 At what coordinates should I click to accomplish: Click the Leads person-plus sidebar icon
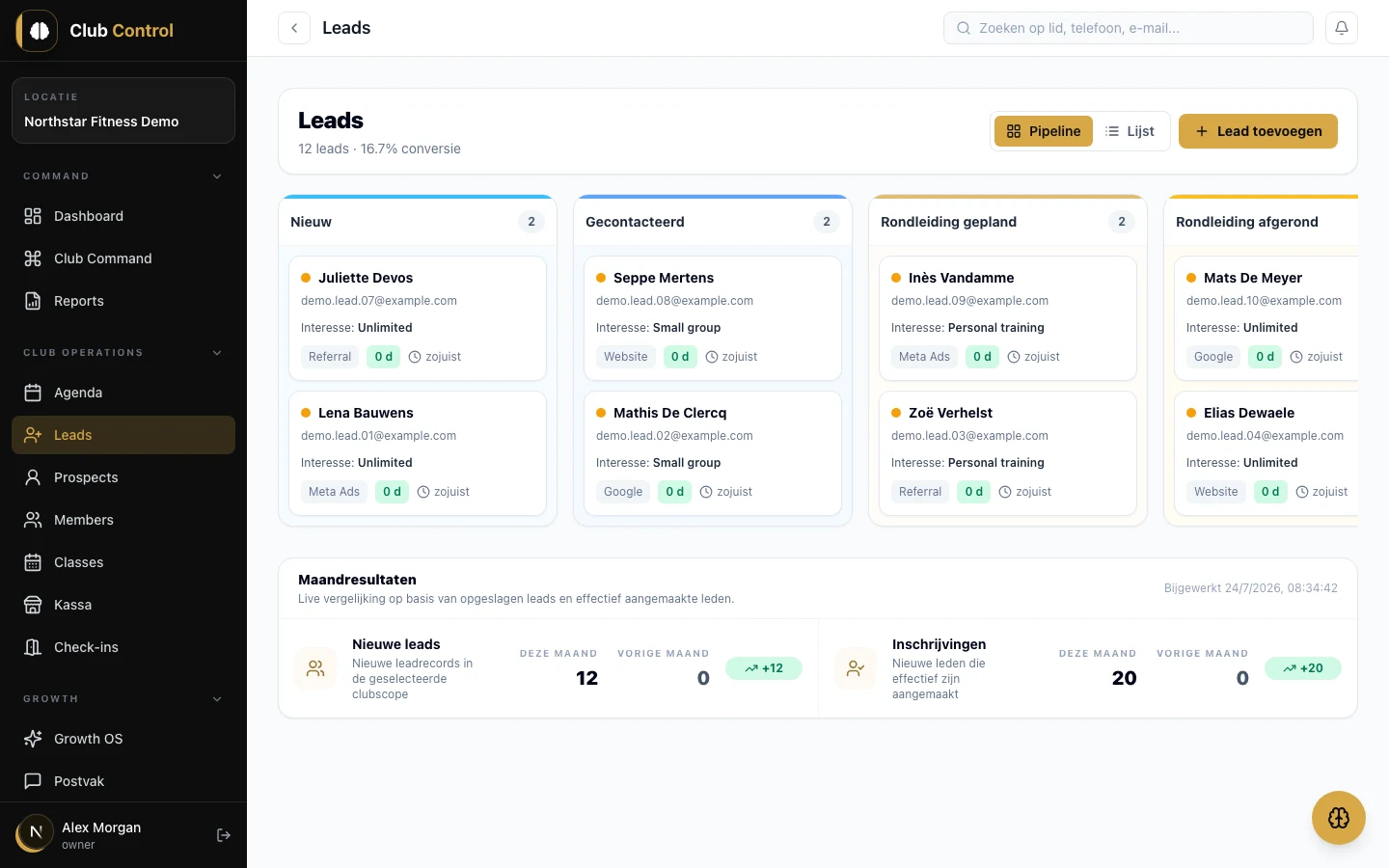point(33,435)
